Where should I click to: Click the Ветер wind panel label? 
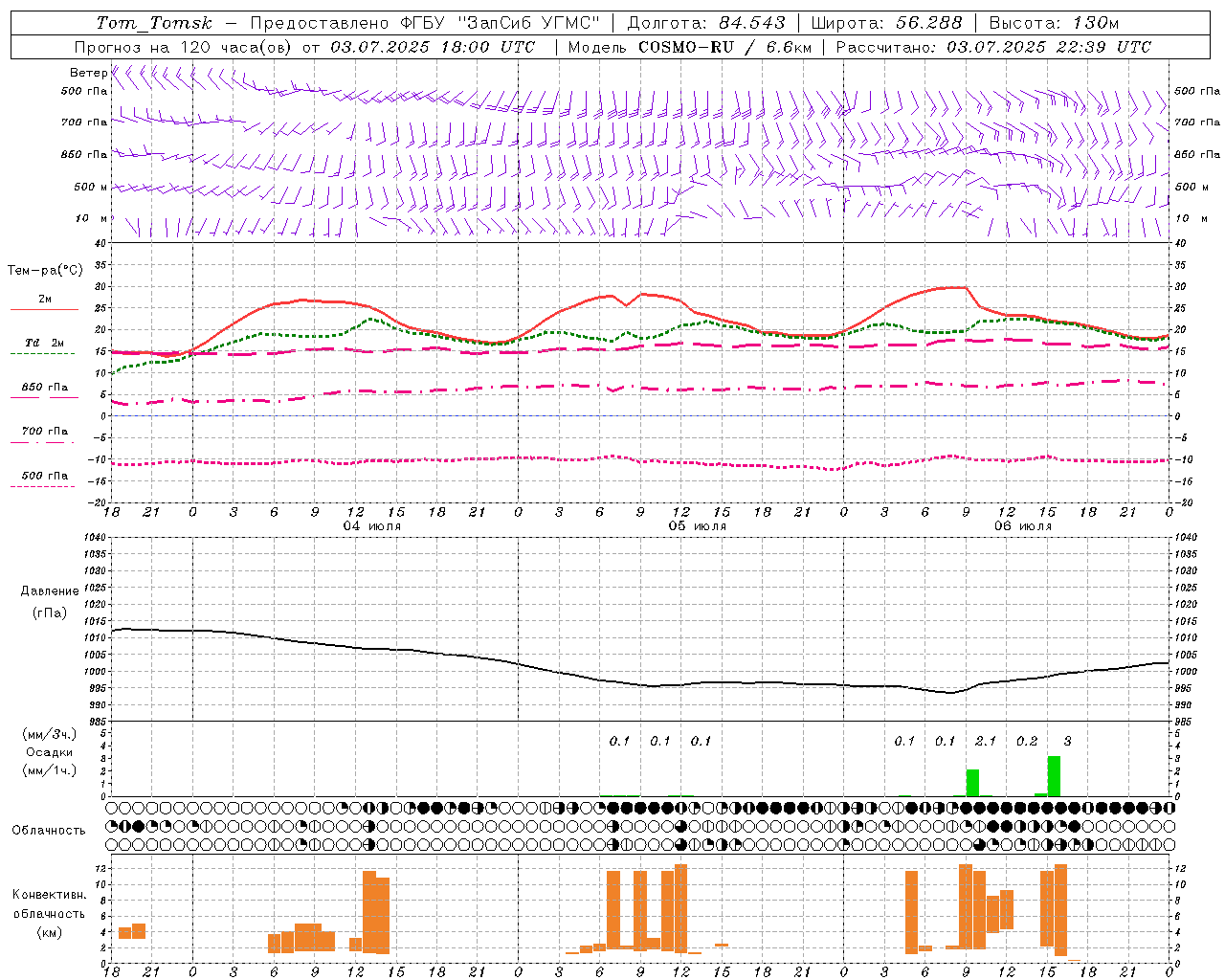[x=88, y=73]
